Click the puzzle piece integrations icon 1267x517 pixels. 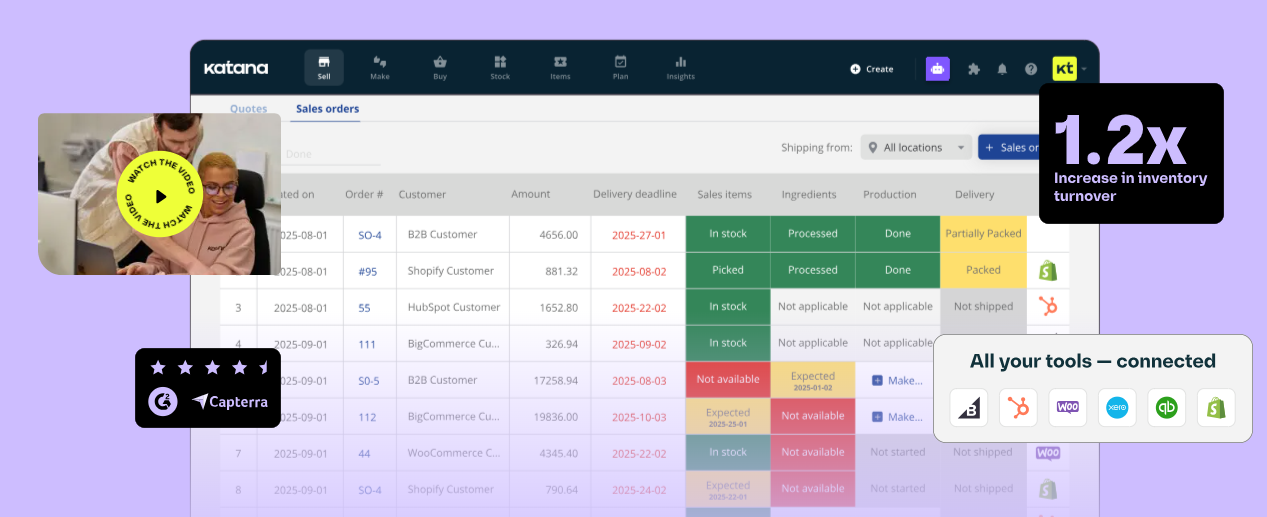pos(973,69)
